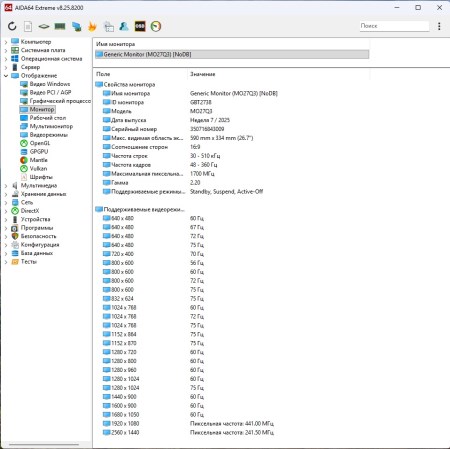Click the clipboard report toolbar icon

(x=108, y=26)
